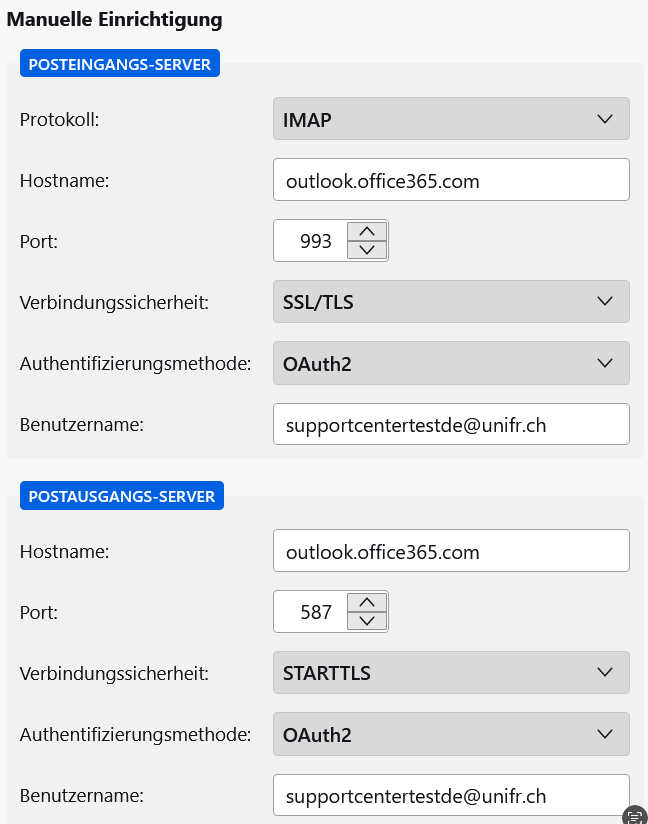The image size is (648, 824).
Task: Decrease the incoming server port 993
Action: point(366,250)
